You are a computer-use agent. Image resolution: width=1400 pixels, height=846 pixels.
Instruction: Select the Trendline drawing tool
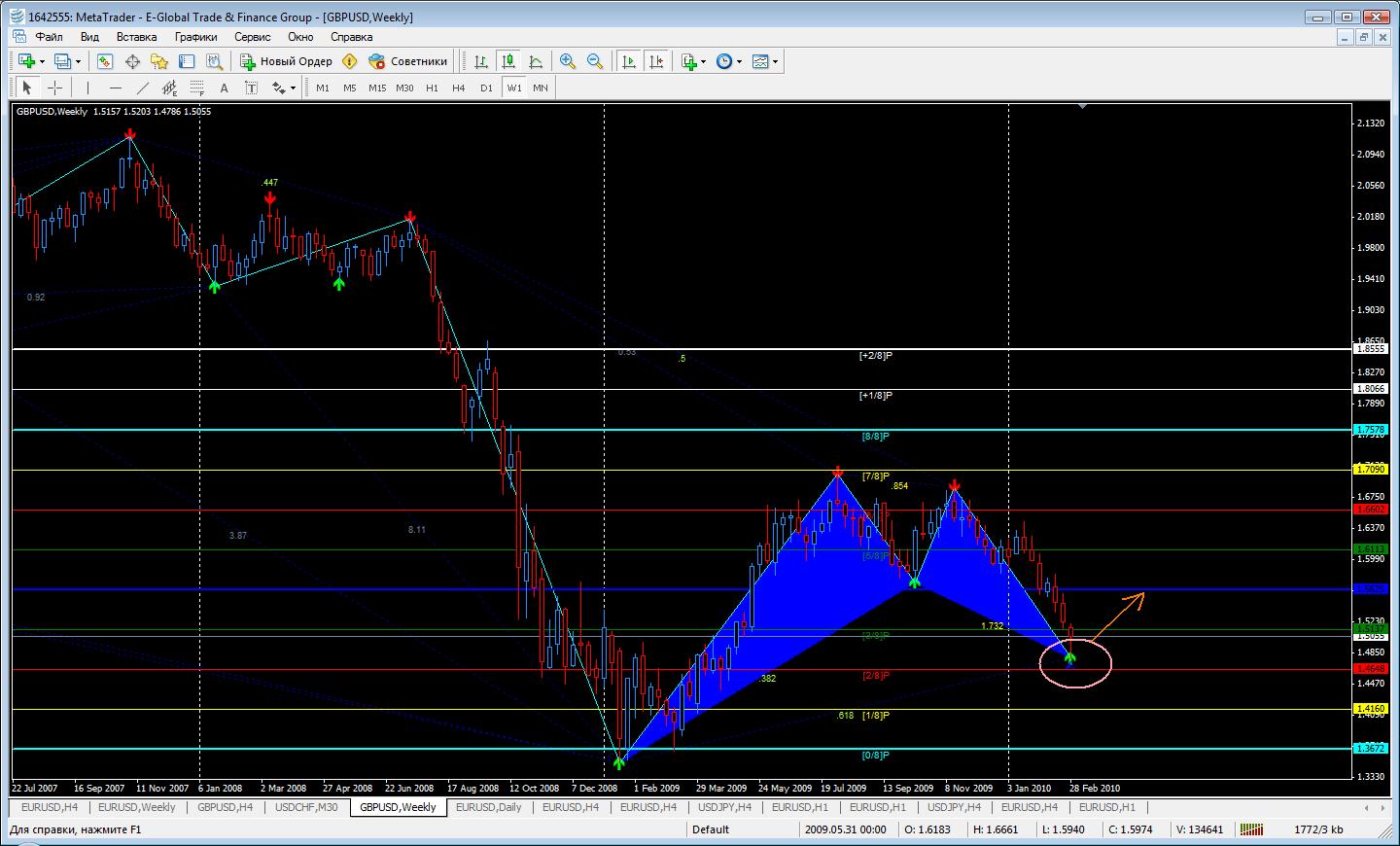tap(142, 88)
